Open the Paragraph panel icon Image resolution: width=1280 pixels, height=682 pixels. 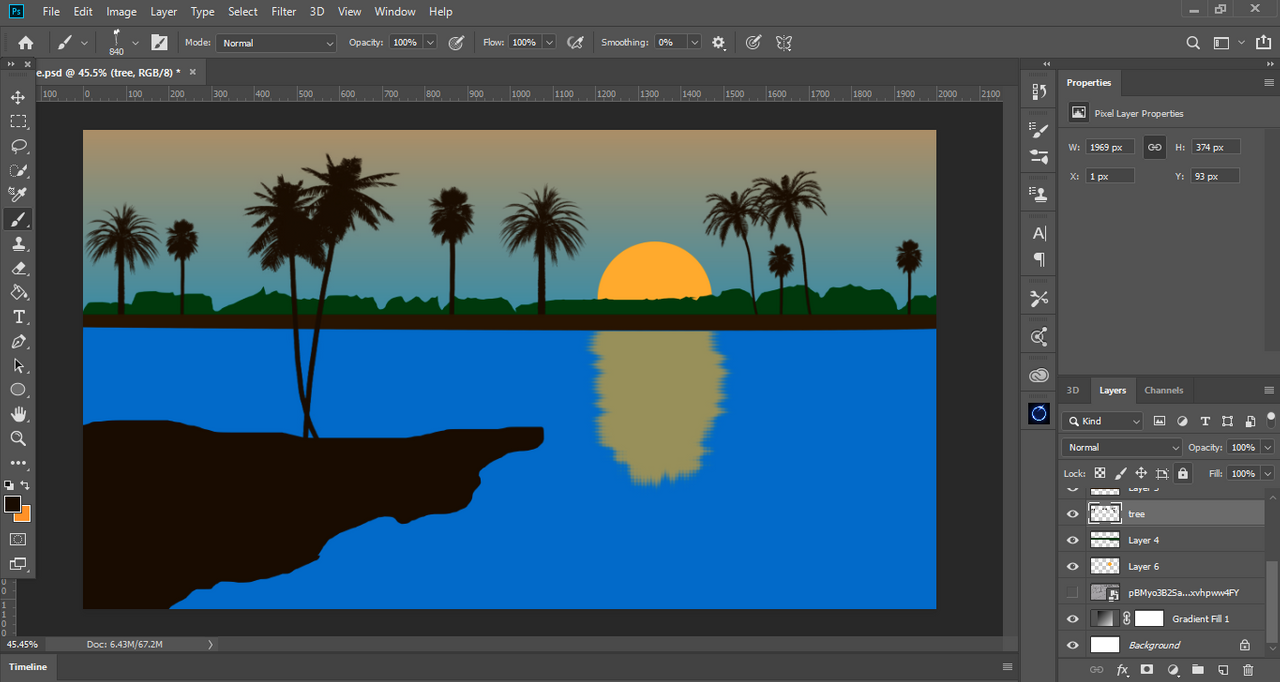point(1039,259)
